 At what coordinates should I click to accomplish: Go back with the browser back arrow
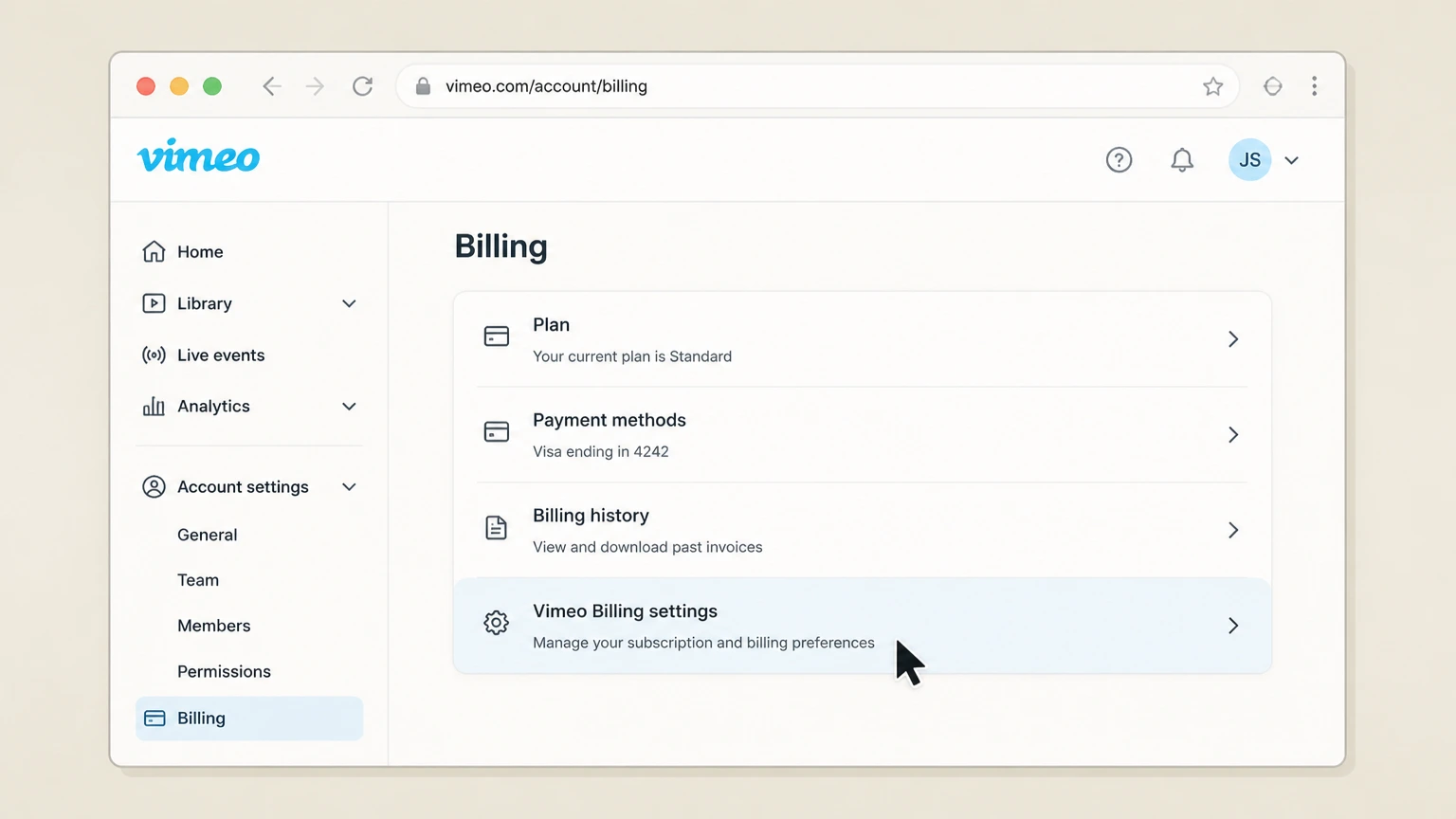click(271, 86)
